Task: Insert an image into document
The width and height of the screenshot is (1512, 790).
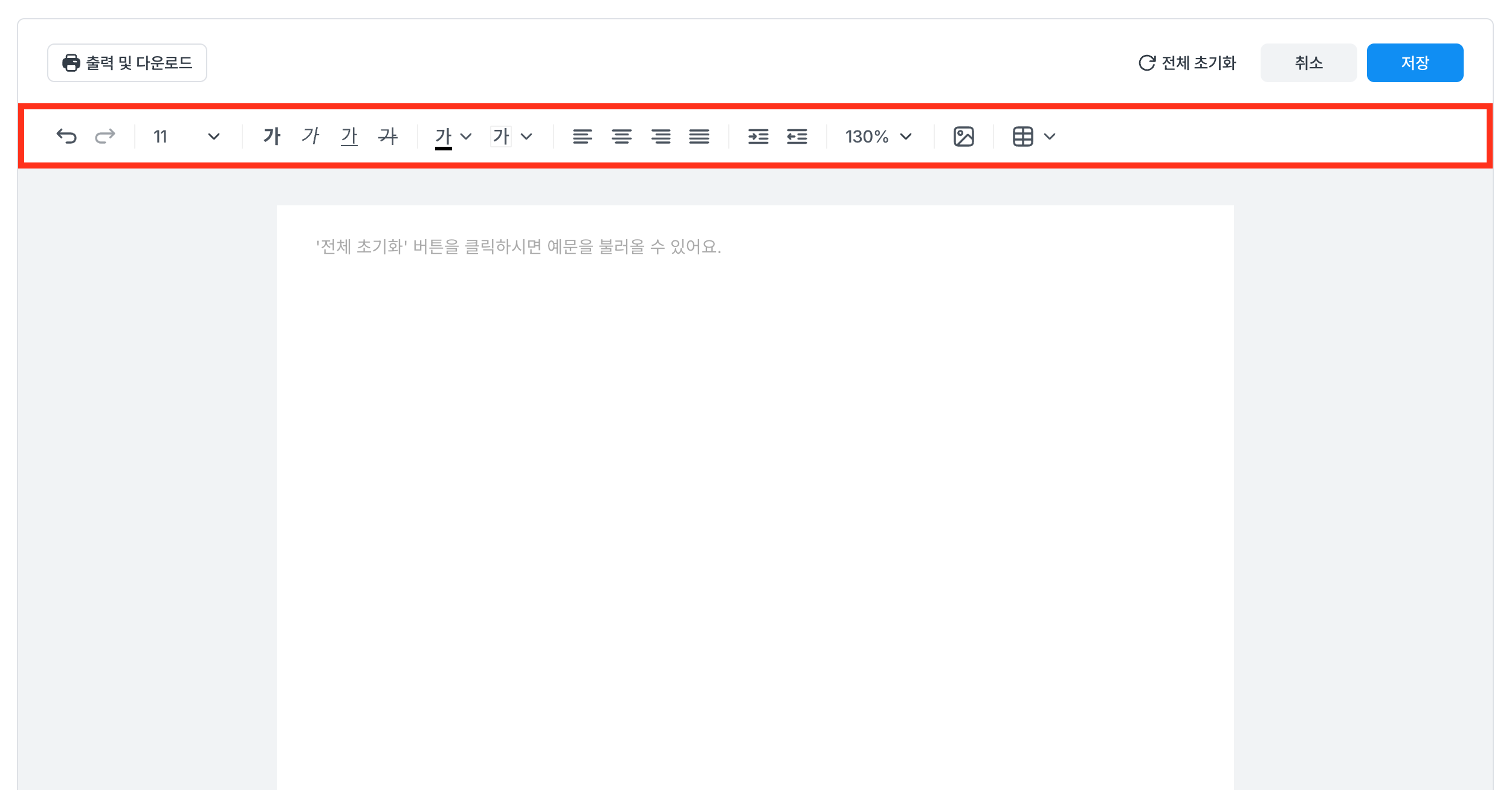Action: [x=963, y=136]
